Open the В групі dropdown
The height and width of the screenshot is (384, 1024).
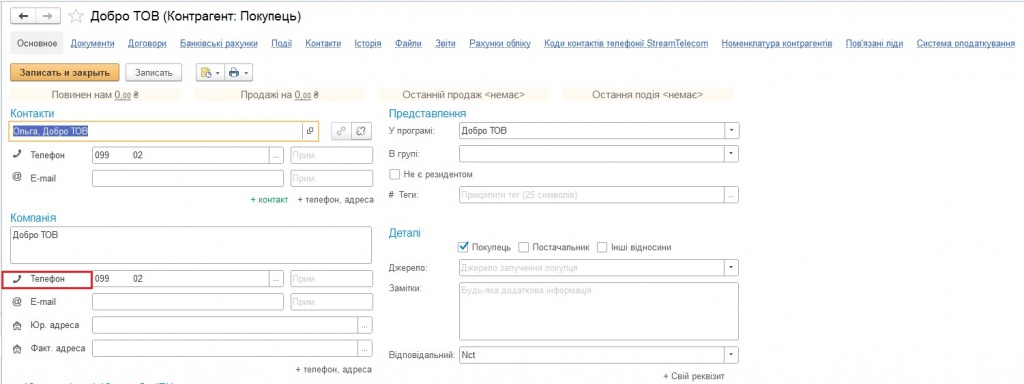731,154
